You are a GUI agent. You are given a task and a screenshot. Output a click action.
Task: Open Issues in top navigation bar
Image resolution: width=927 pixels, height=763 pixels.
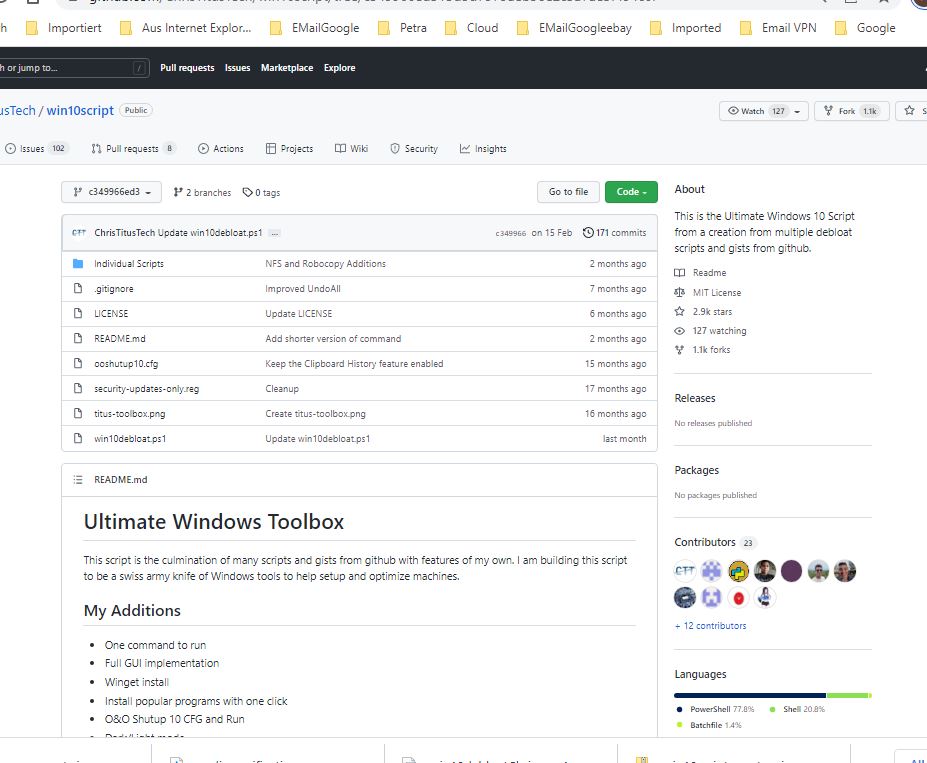tap(237, 68)
